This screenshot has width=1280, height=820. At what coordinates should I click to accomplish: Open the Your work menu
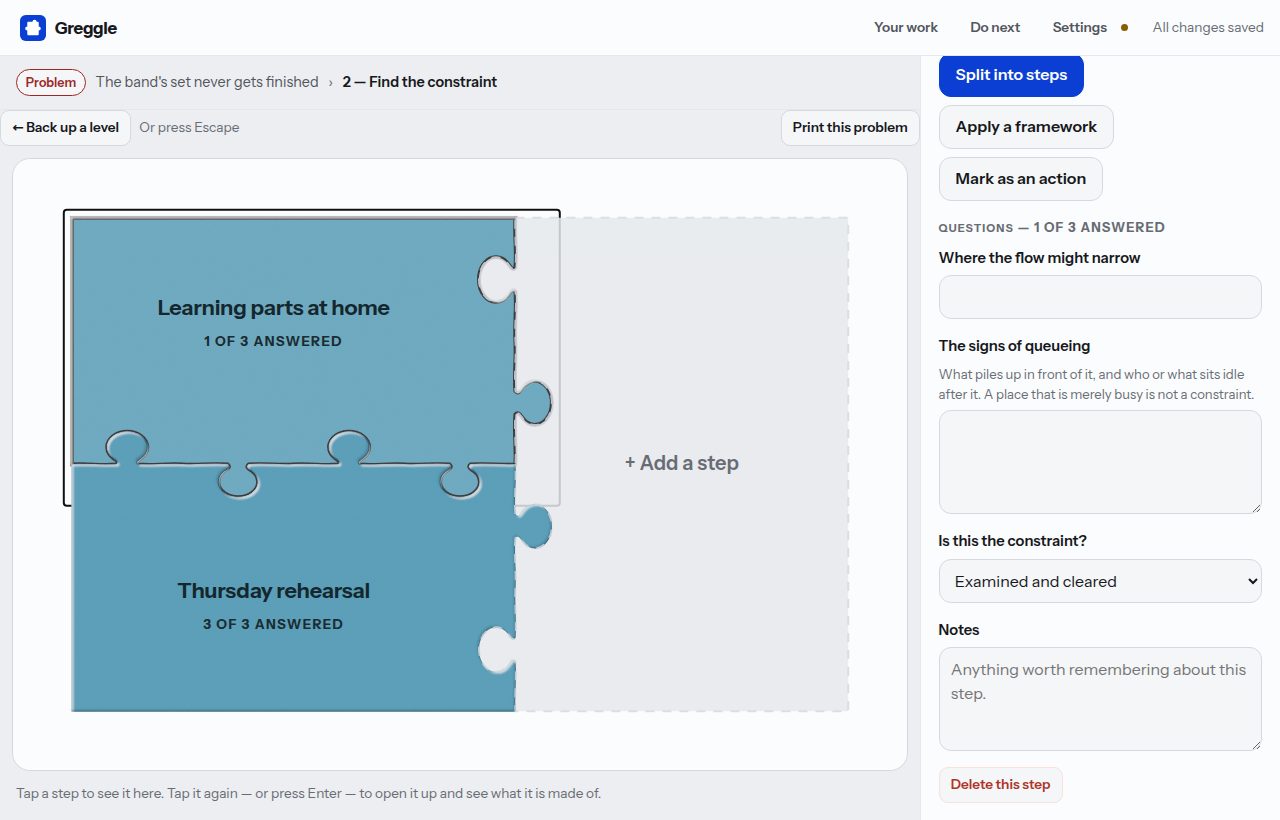[906, 28]
